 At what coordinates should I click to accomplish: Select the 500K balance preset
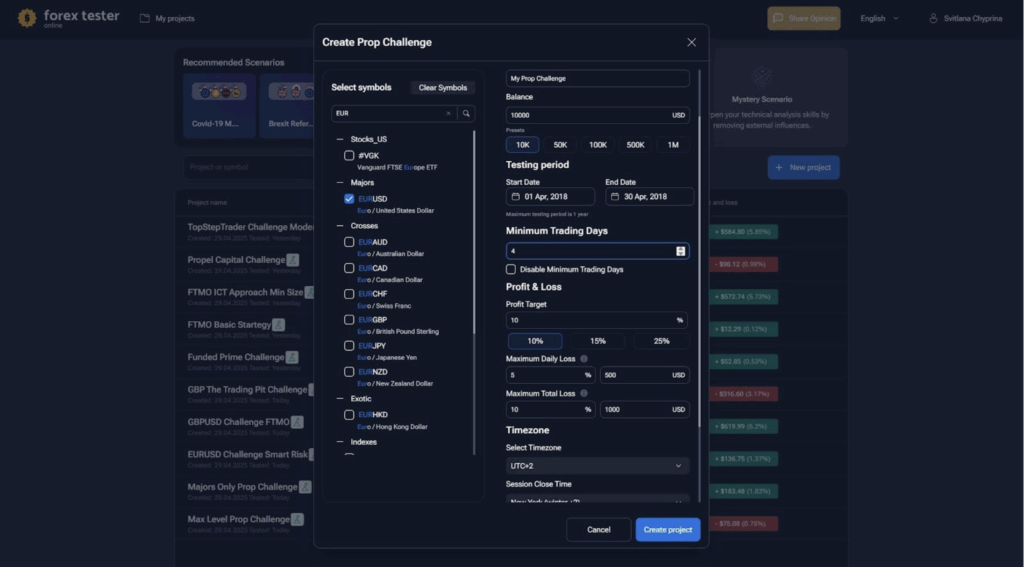(x=635, y=145)
